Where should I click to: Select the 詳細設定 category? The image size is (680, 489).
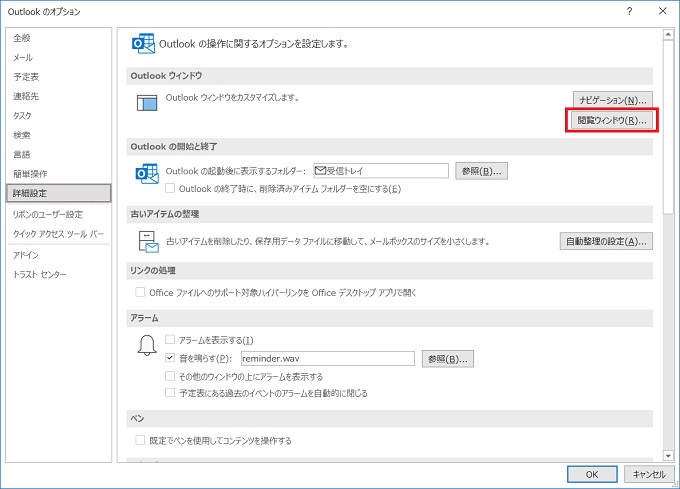click(59, 193)
